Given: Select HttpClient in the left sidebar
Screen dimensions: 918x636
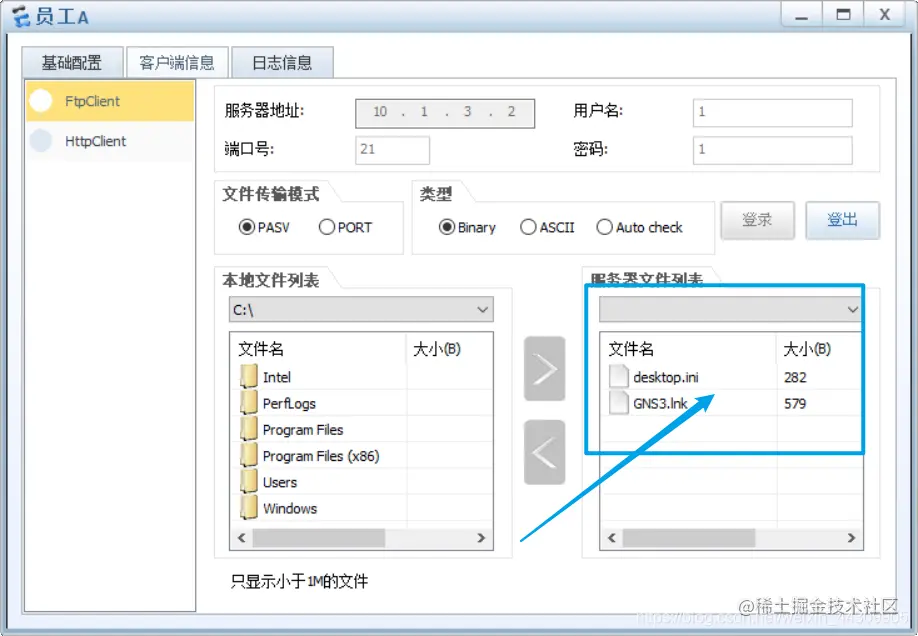Looking at the screenshot, I should click(109, 141).
